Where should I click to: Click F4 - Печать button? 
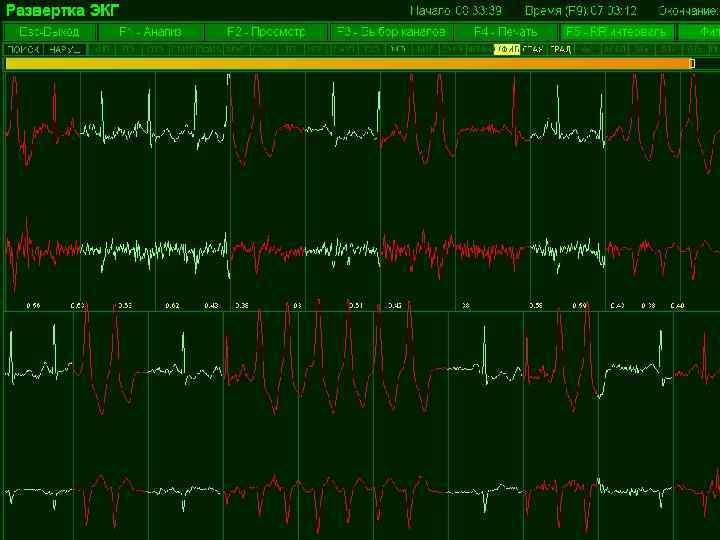505,32
